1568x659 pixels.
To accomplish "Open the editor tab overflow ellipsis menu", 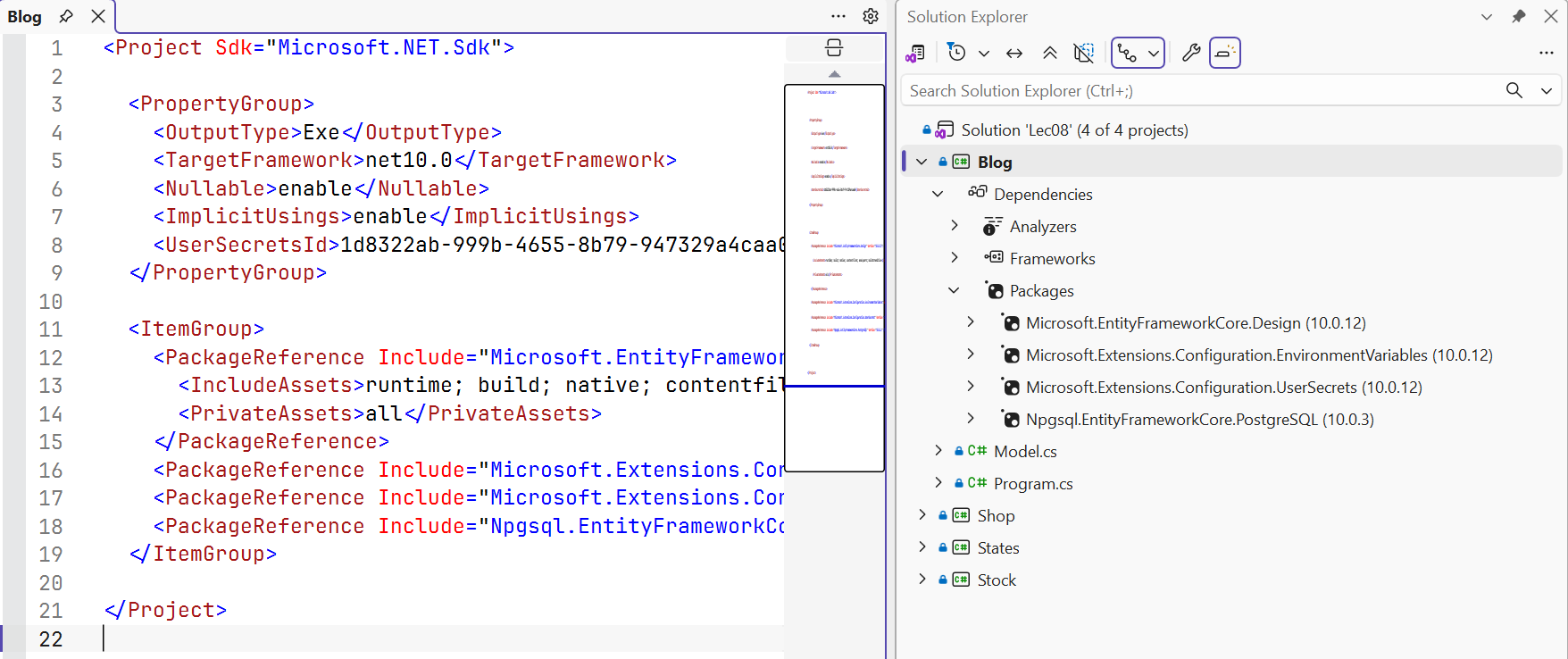I will coord(838,16).
